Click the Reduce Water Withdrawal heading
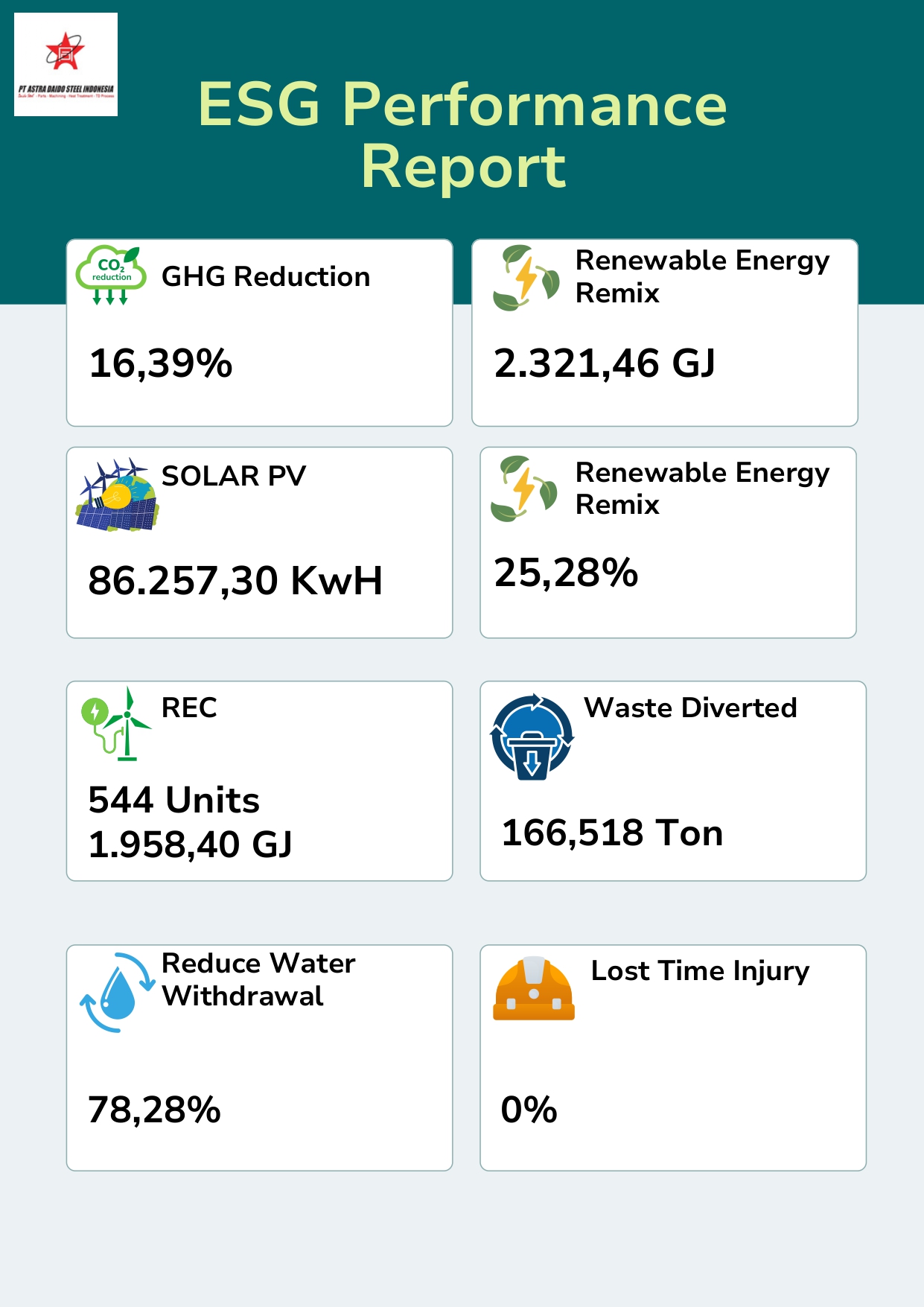 click(x=258, y=979)
